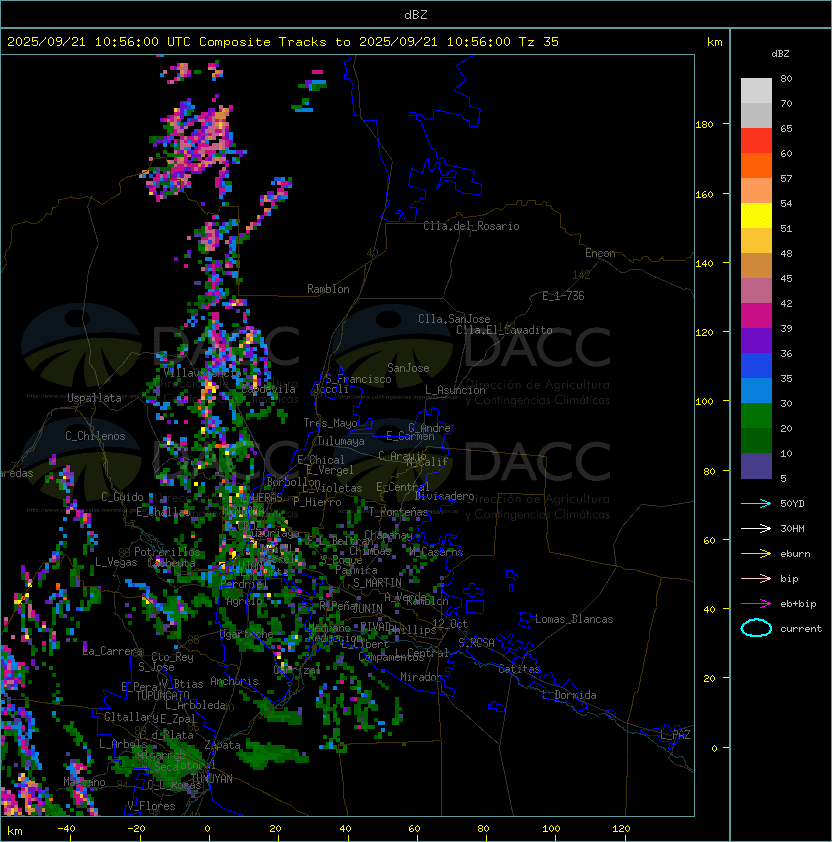Click the 180 km vertical axis tick

pos(704,125)
